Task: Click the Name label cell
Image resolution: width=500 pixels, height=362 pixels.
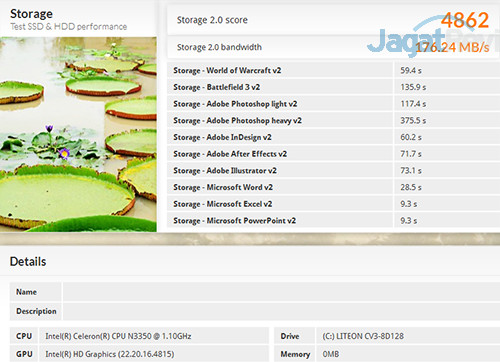Action: [35, 292]
